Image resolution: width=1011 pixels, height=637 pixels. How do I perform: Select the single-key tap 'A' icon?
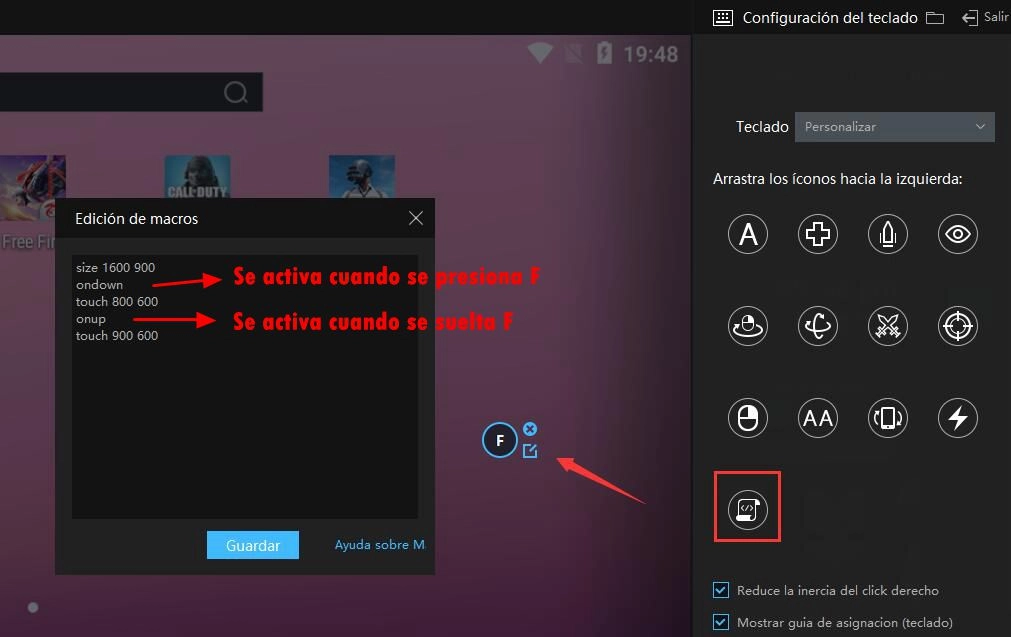click(748, 233)
